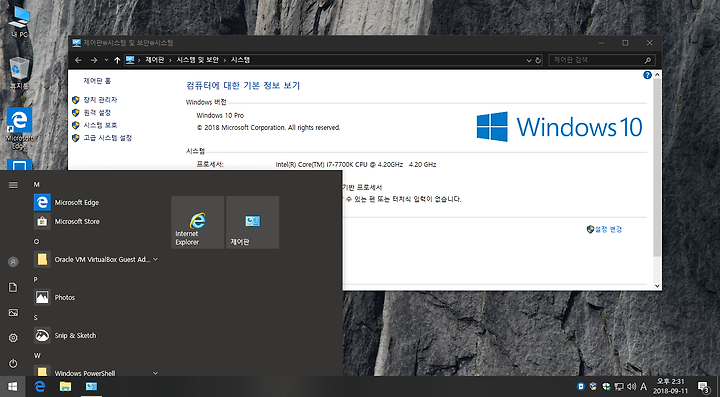Click the letter P group header
The width and height of the screenshot is (720, 397).
(36, 280)
